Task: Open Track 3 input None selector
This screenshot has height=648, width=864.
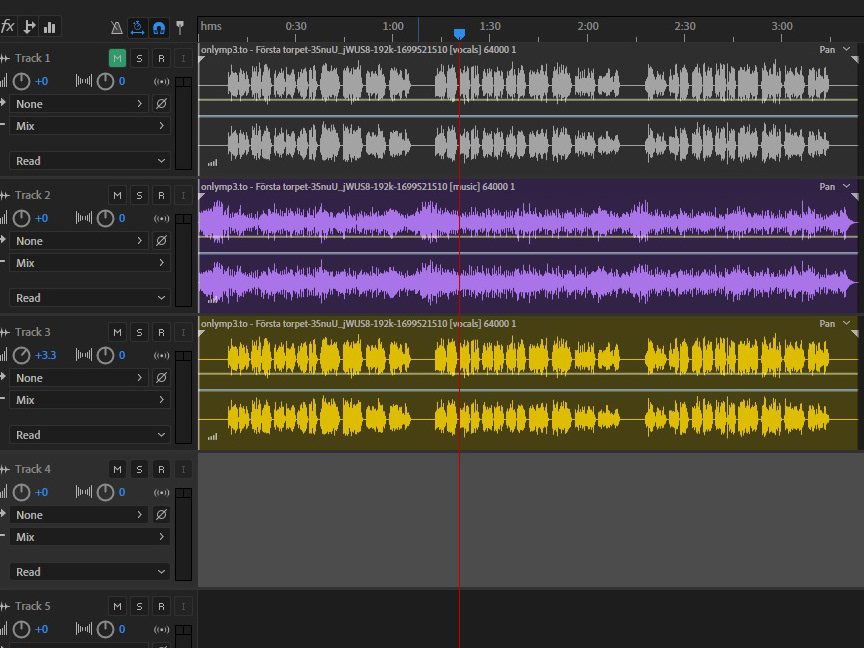Action: click(x=79, y=378)
